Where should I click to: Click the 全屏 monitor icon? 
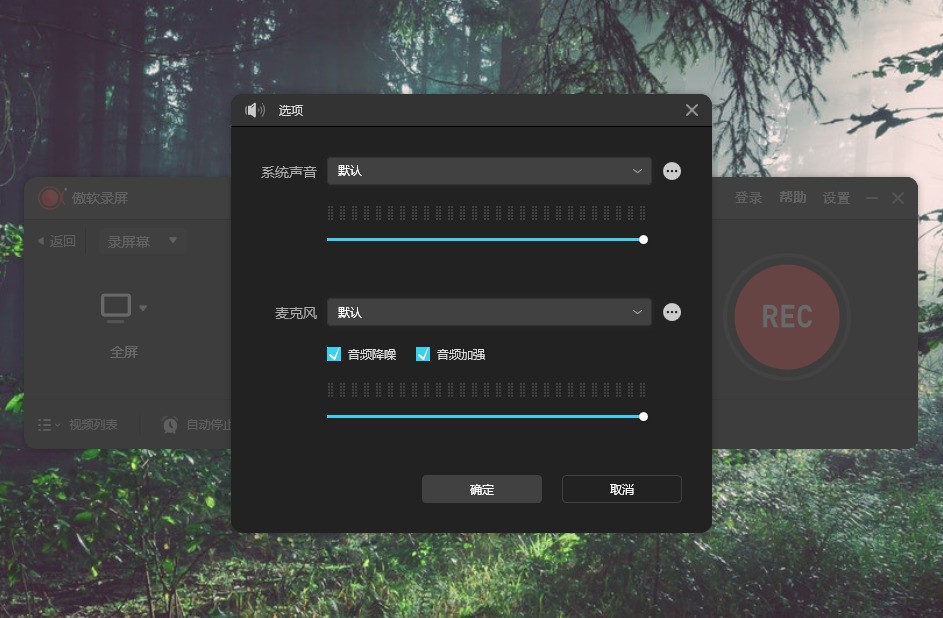click(116, 308)
